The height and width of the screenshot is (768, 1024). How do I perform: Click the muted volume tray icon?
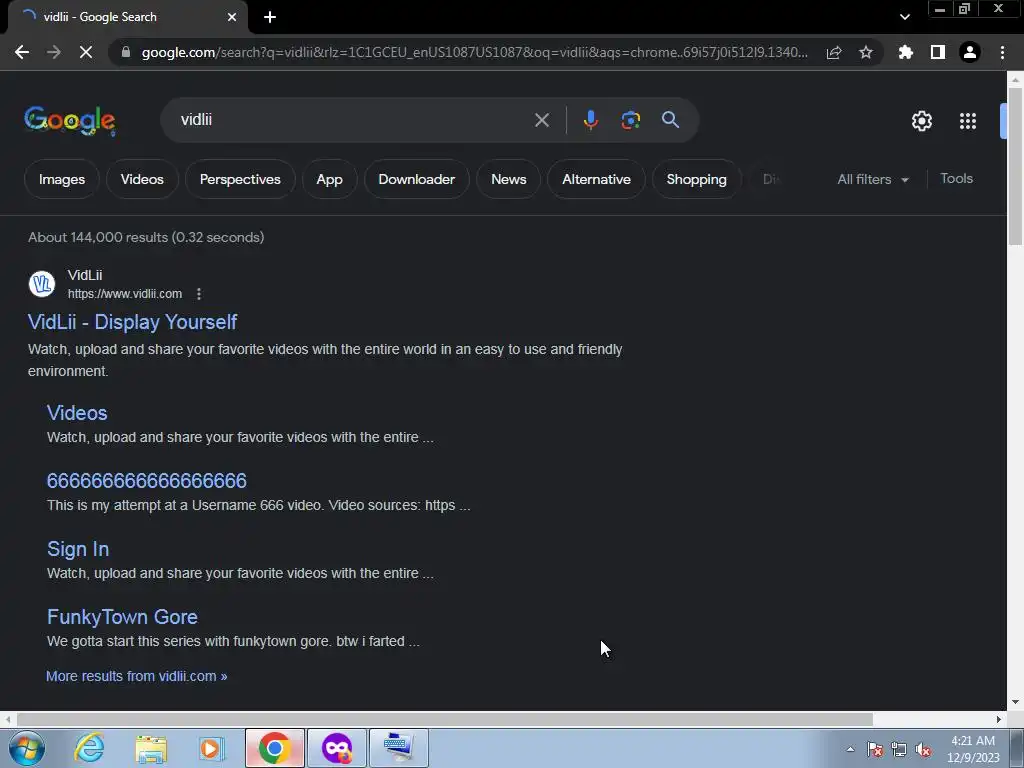(923, 749)
